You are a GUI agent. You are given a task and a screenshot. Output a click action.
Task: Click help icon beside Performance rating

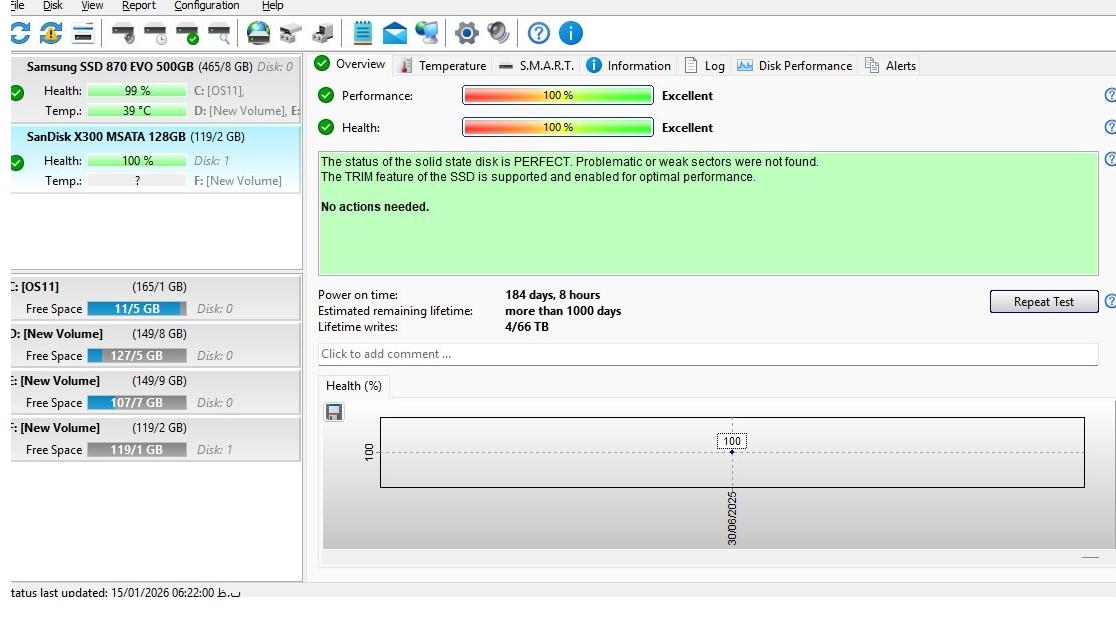point(1110,96)
